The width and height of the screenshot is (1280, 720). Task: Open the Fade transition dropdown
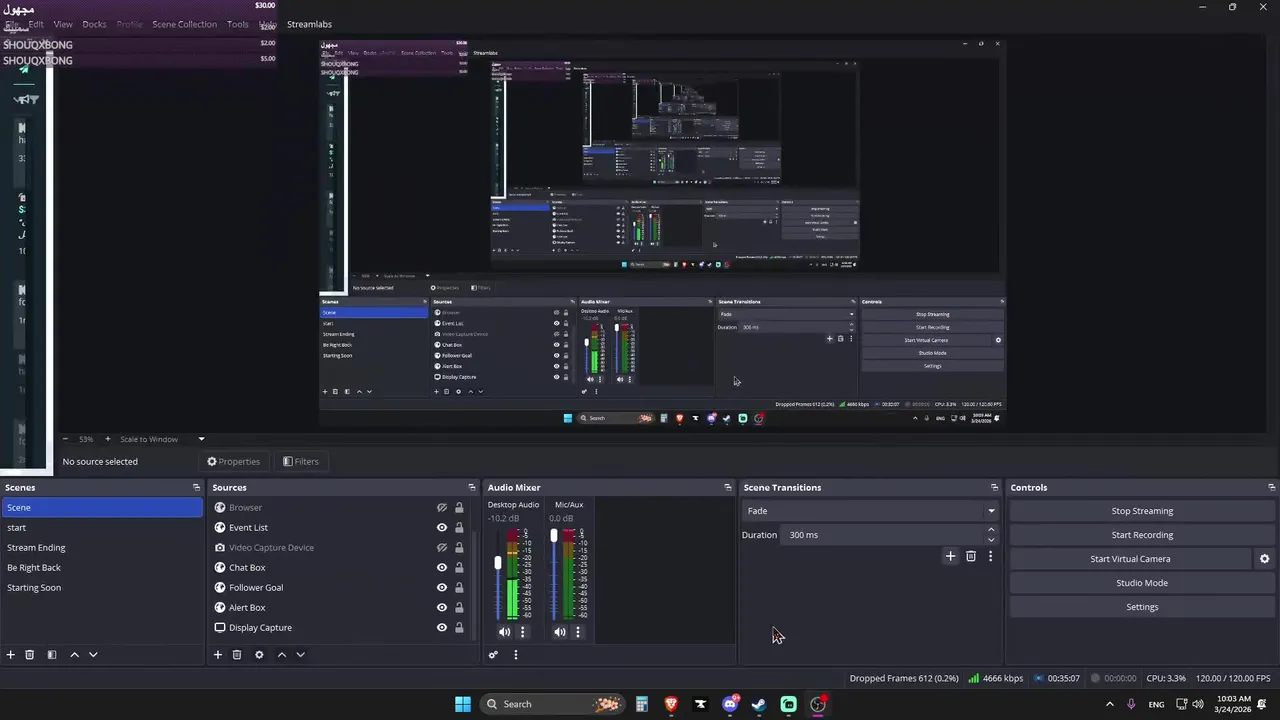870,511
